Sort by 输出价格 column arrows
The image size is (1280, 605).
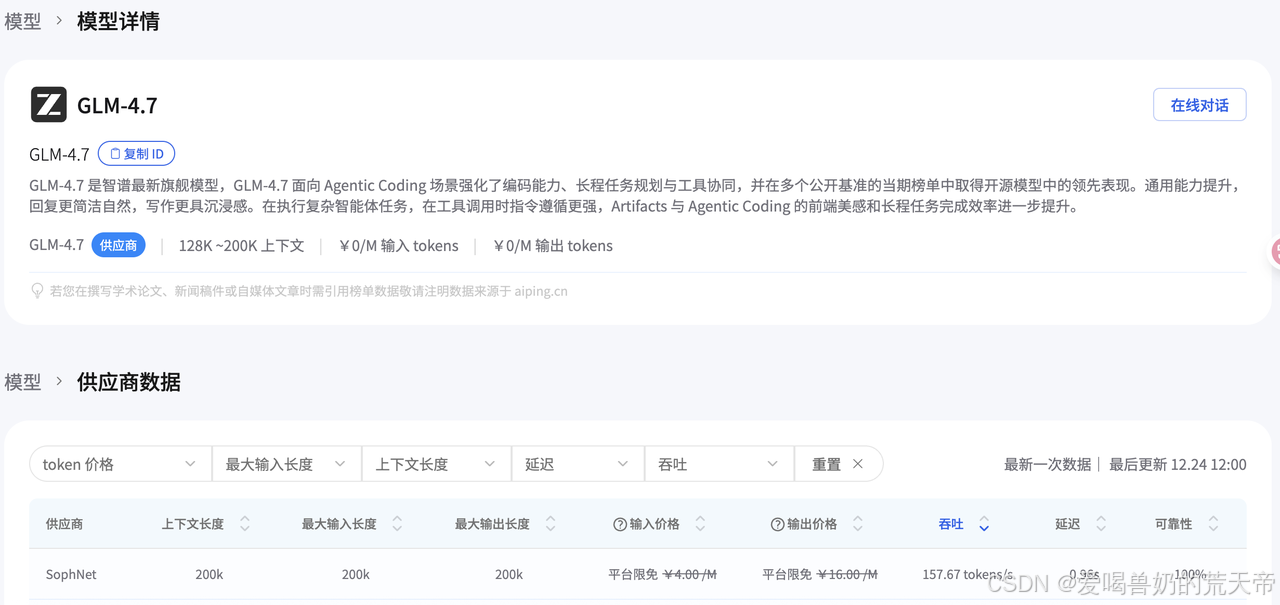(x=857, y=524)
